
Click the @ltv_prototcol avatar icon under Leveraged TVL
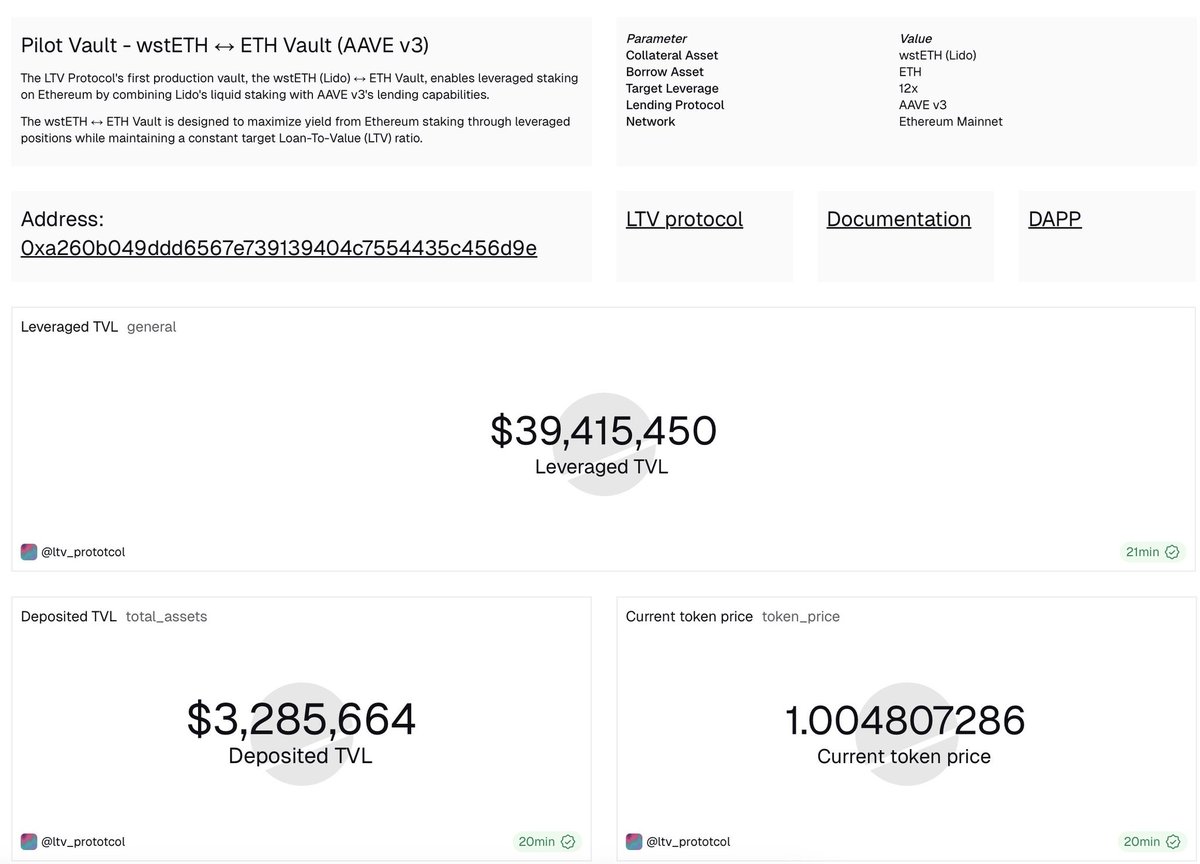[29, 552]
